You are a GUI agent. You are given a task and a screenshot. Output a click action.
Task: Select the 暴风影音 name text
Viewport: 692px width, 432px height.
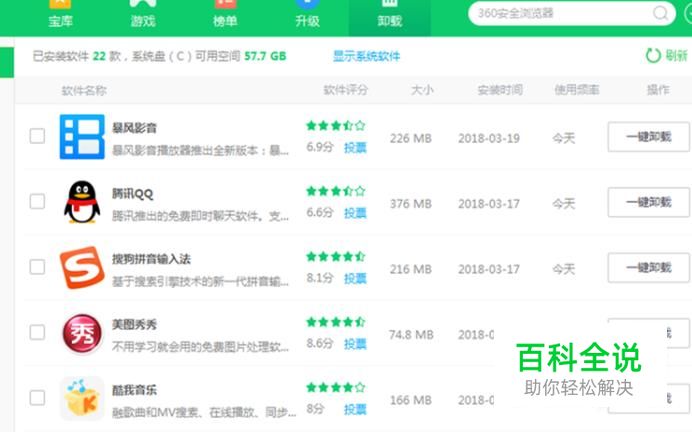point(135,128)
